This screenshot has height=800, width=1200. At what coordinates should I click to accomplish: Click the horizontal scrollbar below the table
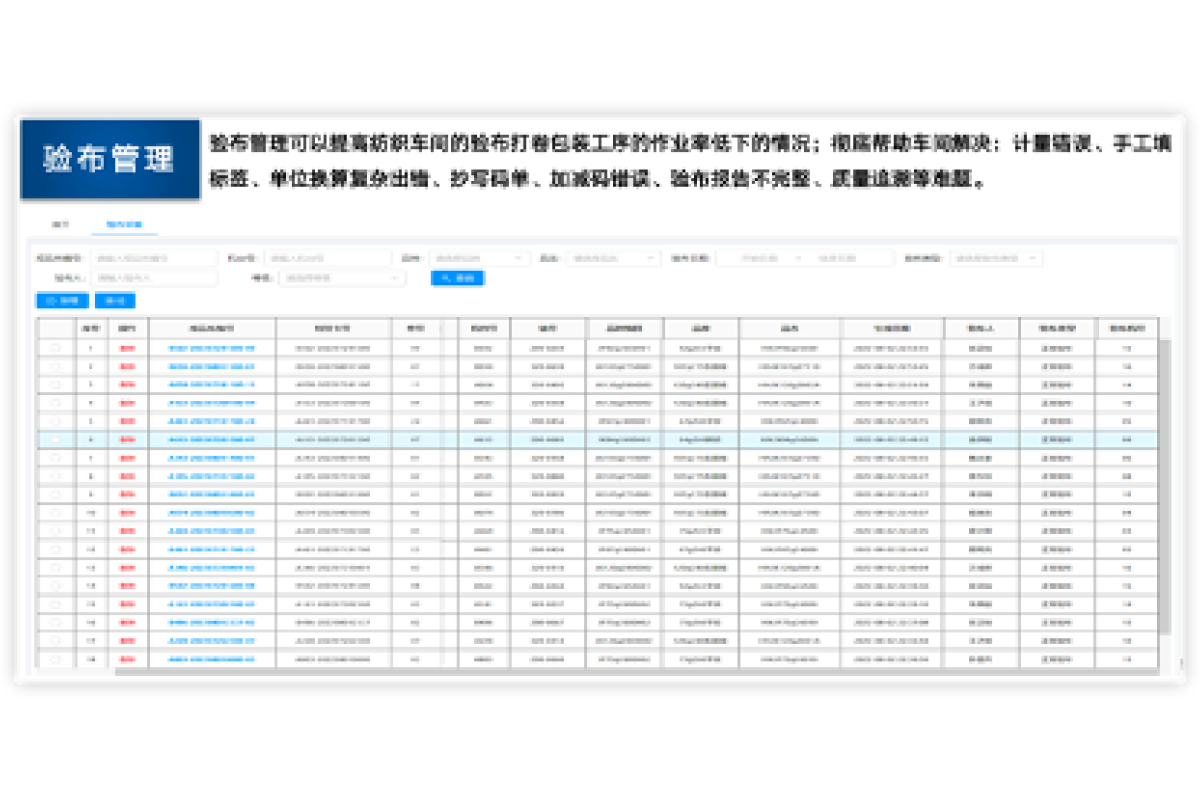pyautogui.click(x=600, y=672)
